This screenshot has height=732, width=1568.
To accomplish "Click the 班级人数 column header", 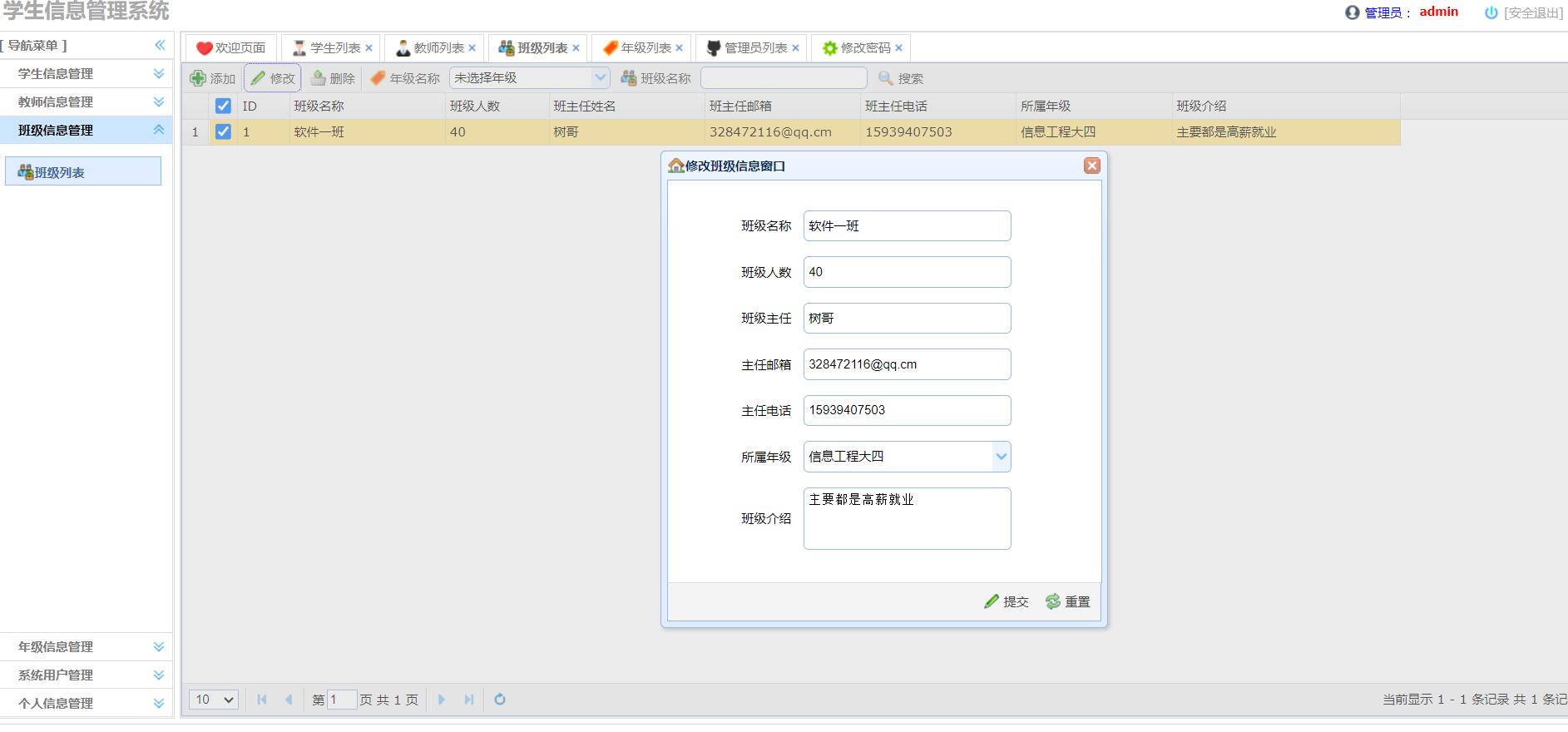I will [x=497, y=106].
